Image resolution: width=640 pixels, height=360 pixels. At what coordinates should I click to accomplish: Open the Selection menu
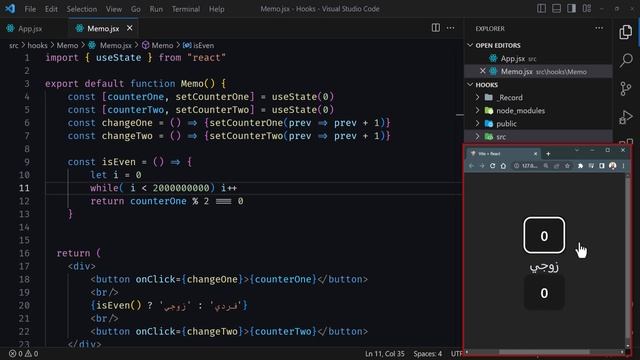point(82,9)
